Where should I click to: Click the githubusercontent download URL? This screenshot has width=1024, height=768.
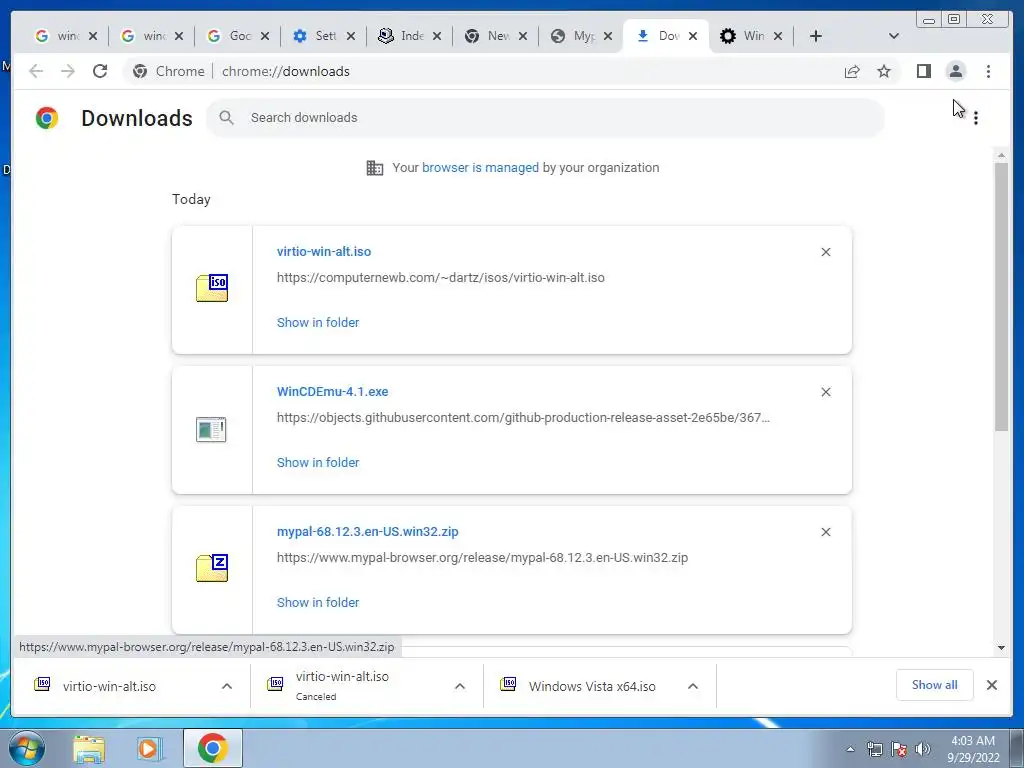[523, 417]
